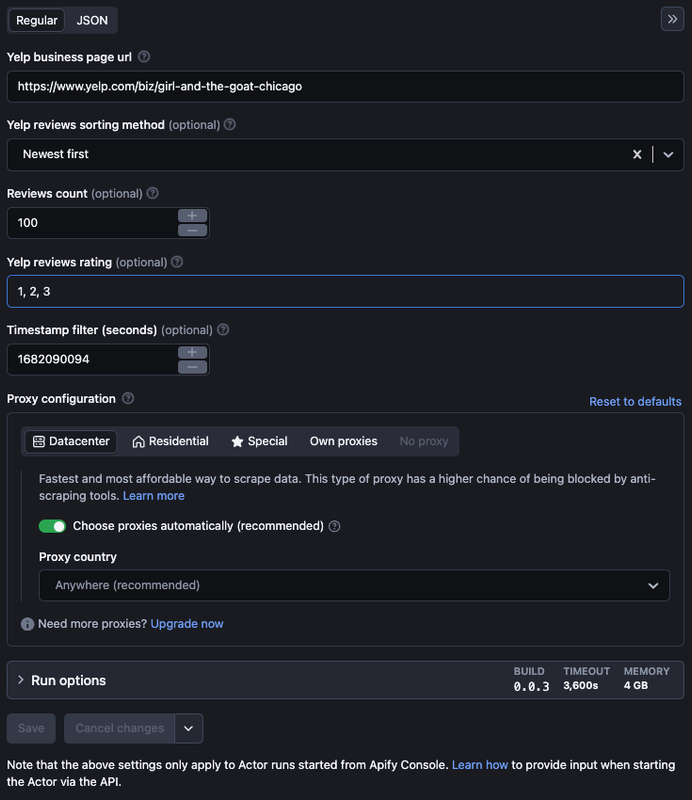Toggle Choose proxies automatically switch
The width and height of the screenshot is (692, 800).
52,526
